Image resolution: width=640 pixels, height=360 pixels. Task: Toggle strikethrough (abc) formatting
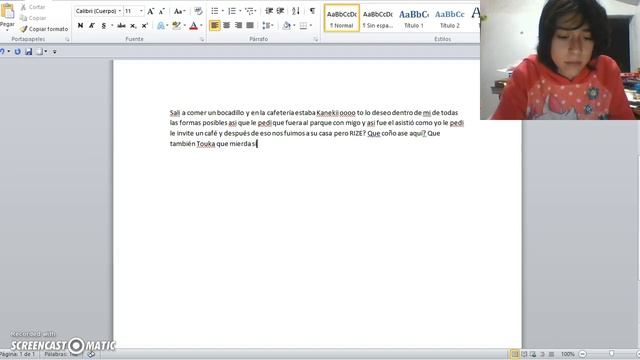click(x=121, y=26)
